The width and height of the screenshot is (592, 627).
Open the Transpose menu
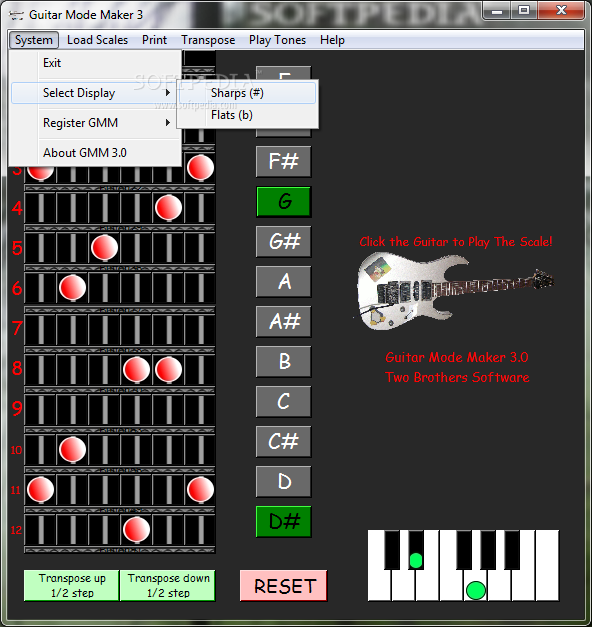click(208, 40)
